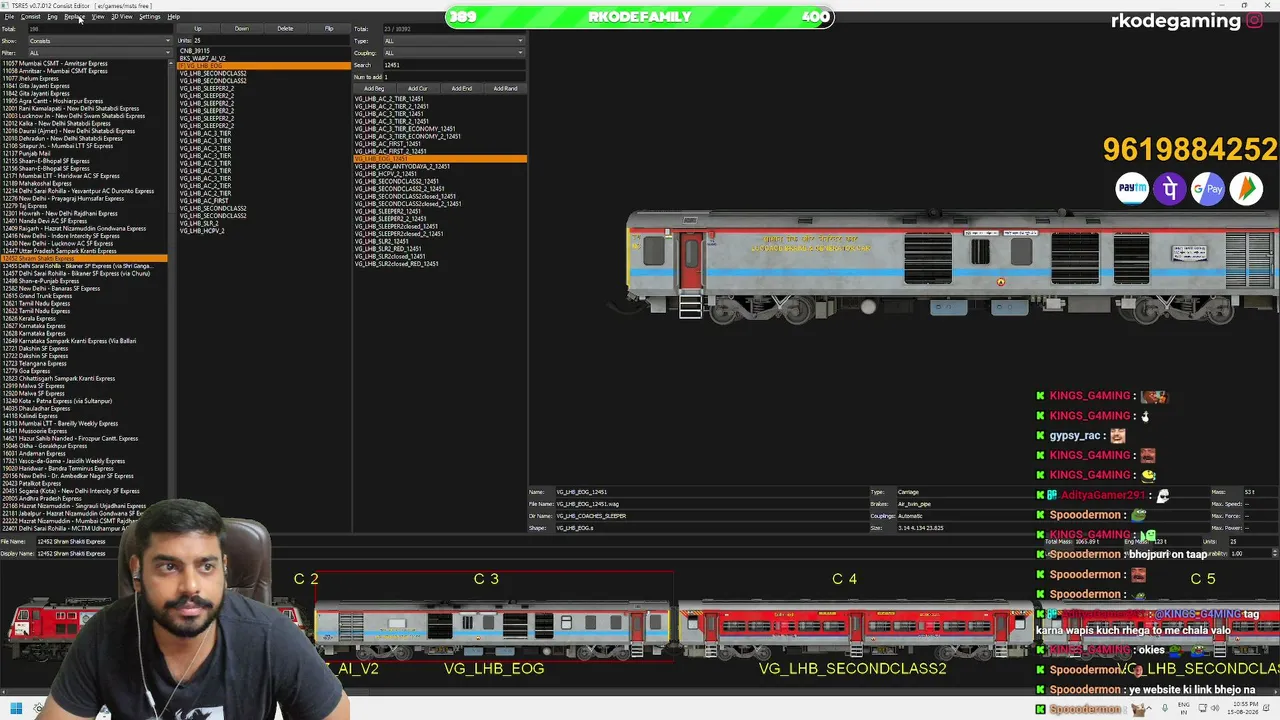The image size is (1280, 720).
Task: Select consist 12301 Howrah - New Delhi Rajdhani Express
Action: pyautogui.click(x=60, y=214)
